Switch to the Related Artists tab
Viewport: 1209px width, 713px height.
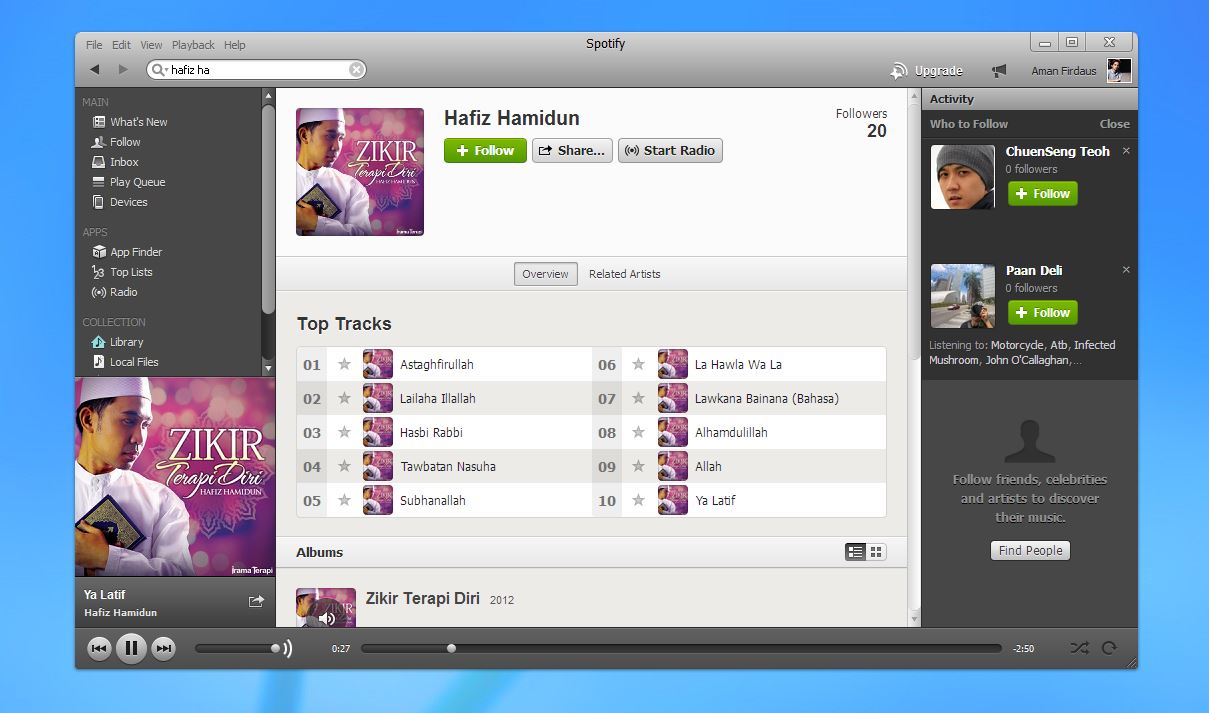click(x=624, y=274)
